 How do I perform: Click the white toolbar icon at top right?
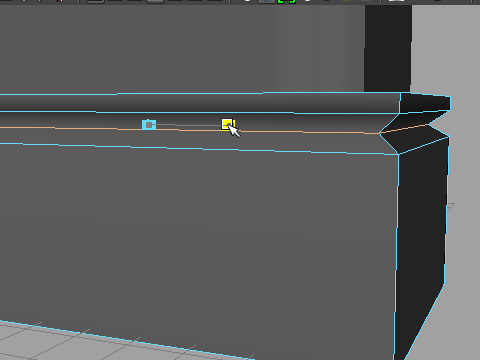click(396, 1)
